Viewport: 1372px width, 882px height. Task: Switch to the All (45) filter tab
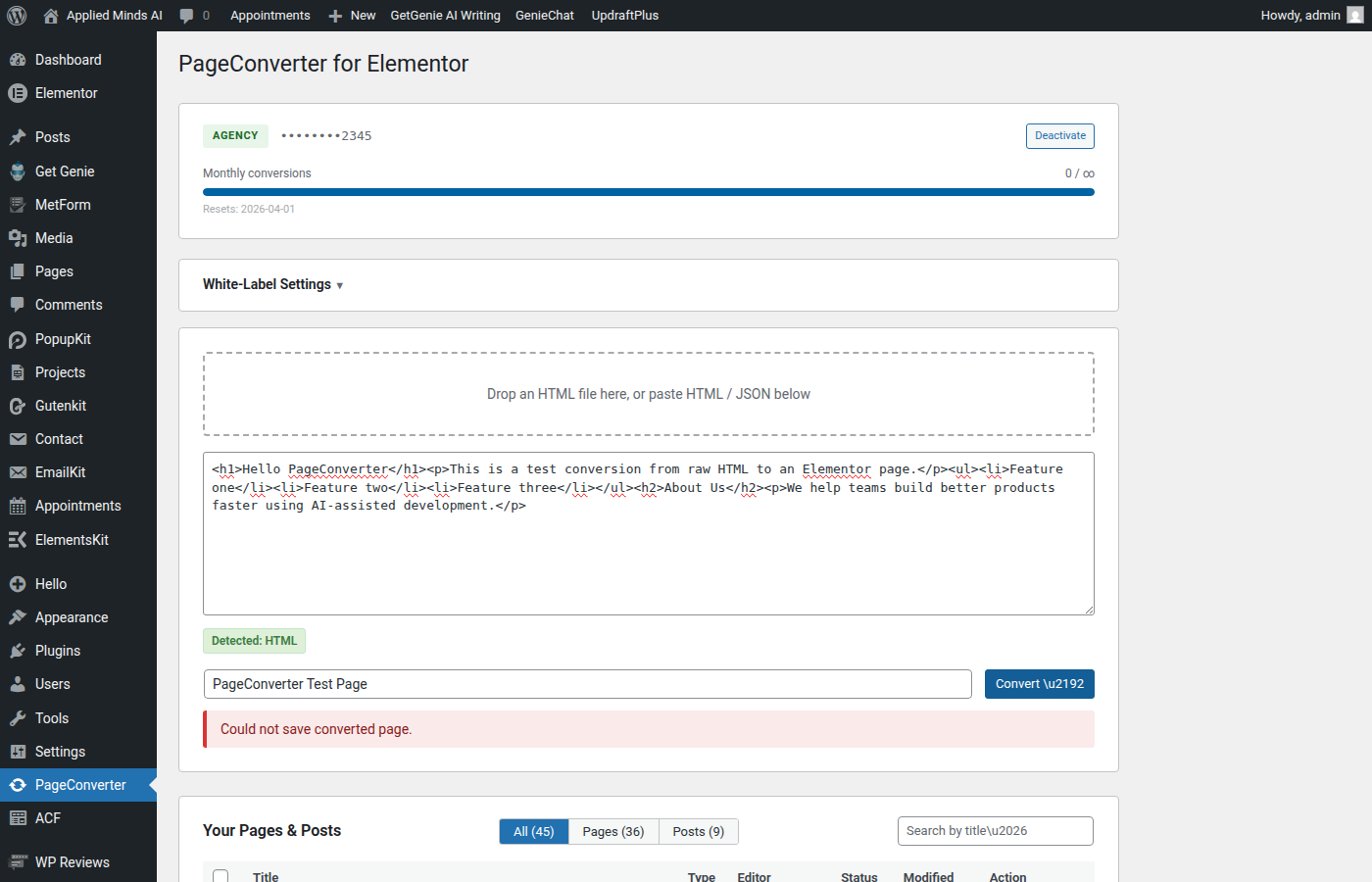(x=534, y=831)
